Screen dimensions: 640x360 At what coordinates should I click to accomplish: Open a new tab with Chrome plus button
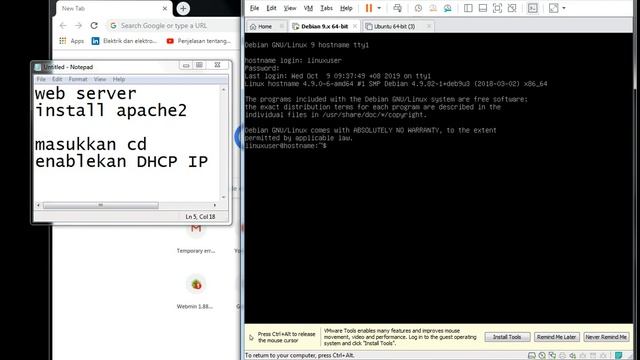click(183, 9)
